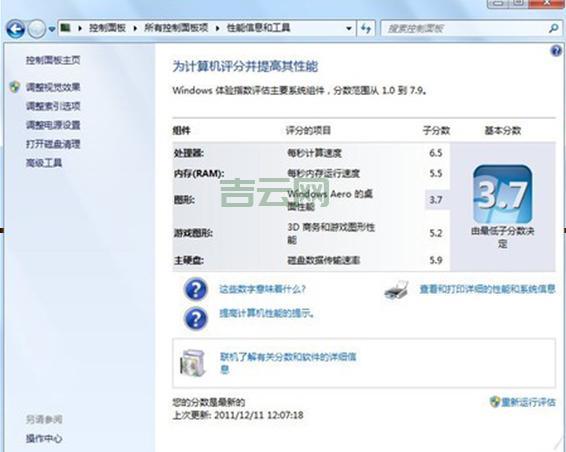Expand the chevron after the address bar icon
This screenshot has height=452, width=566.
coord(80,28)
